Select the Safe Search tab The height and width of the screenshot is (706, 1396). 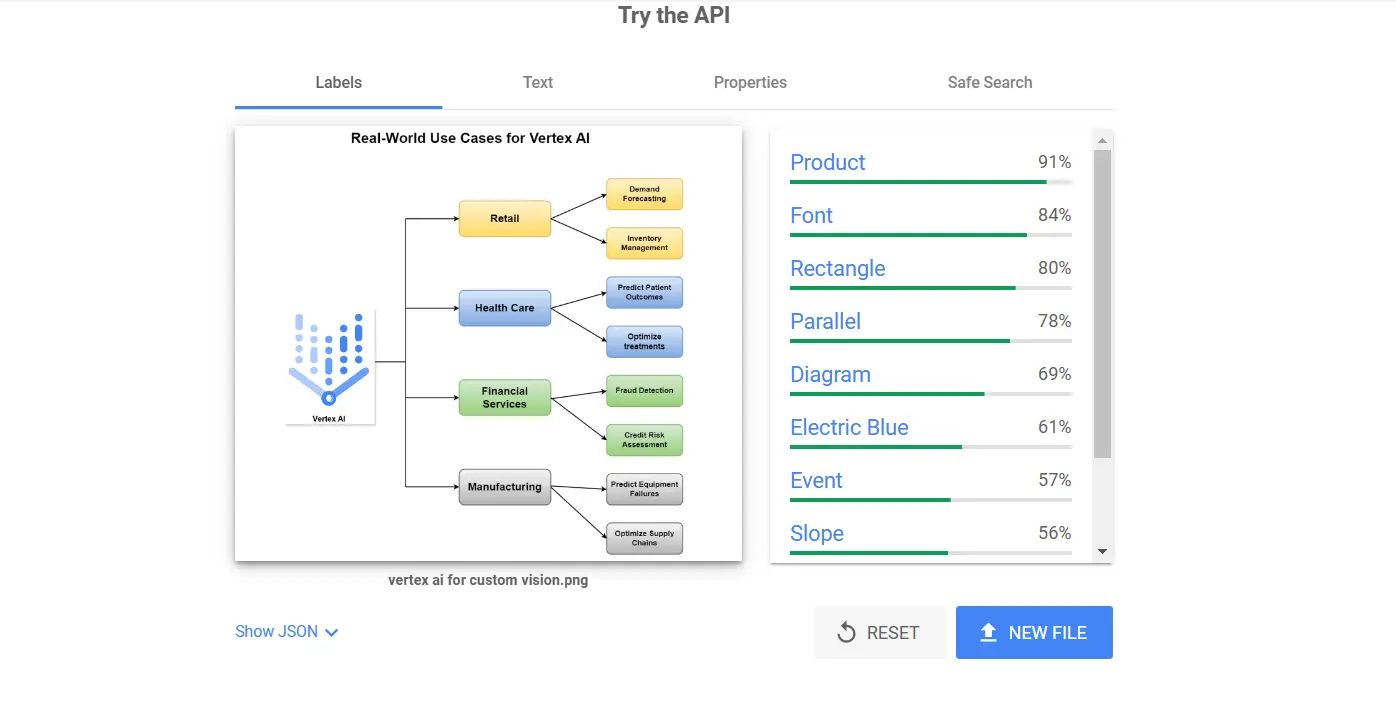989,83
